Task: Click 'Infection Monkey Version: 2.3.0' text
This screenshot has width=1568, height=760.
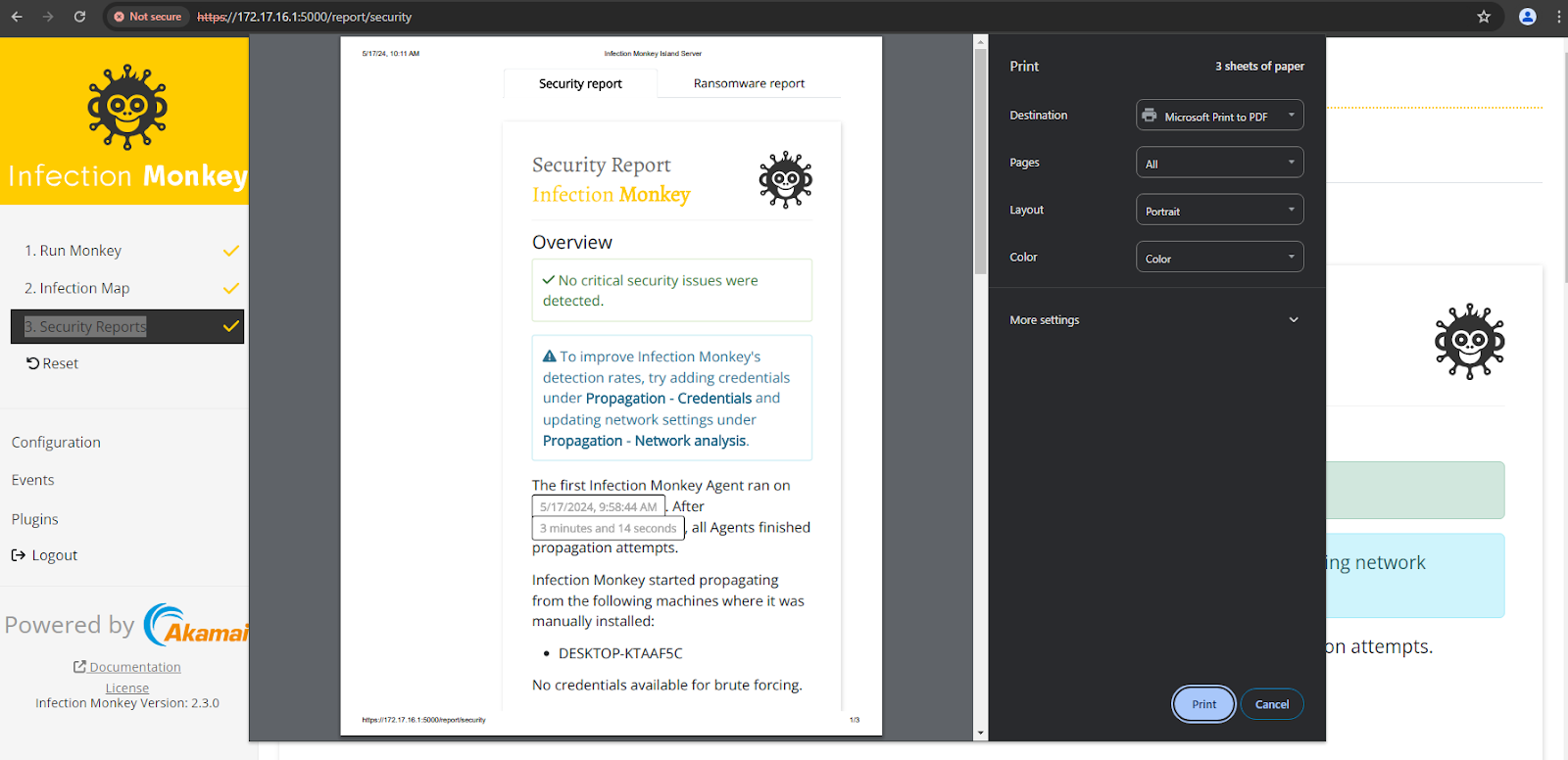Action: point(127,703)
